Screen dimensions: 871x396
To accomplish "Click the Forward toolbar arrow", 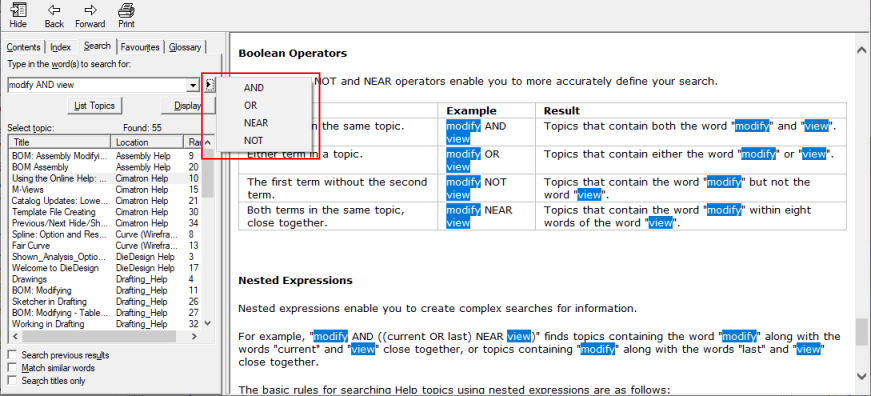I will tap(90, 15).
